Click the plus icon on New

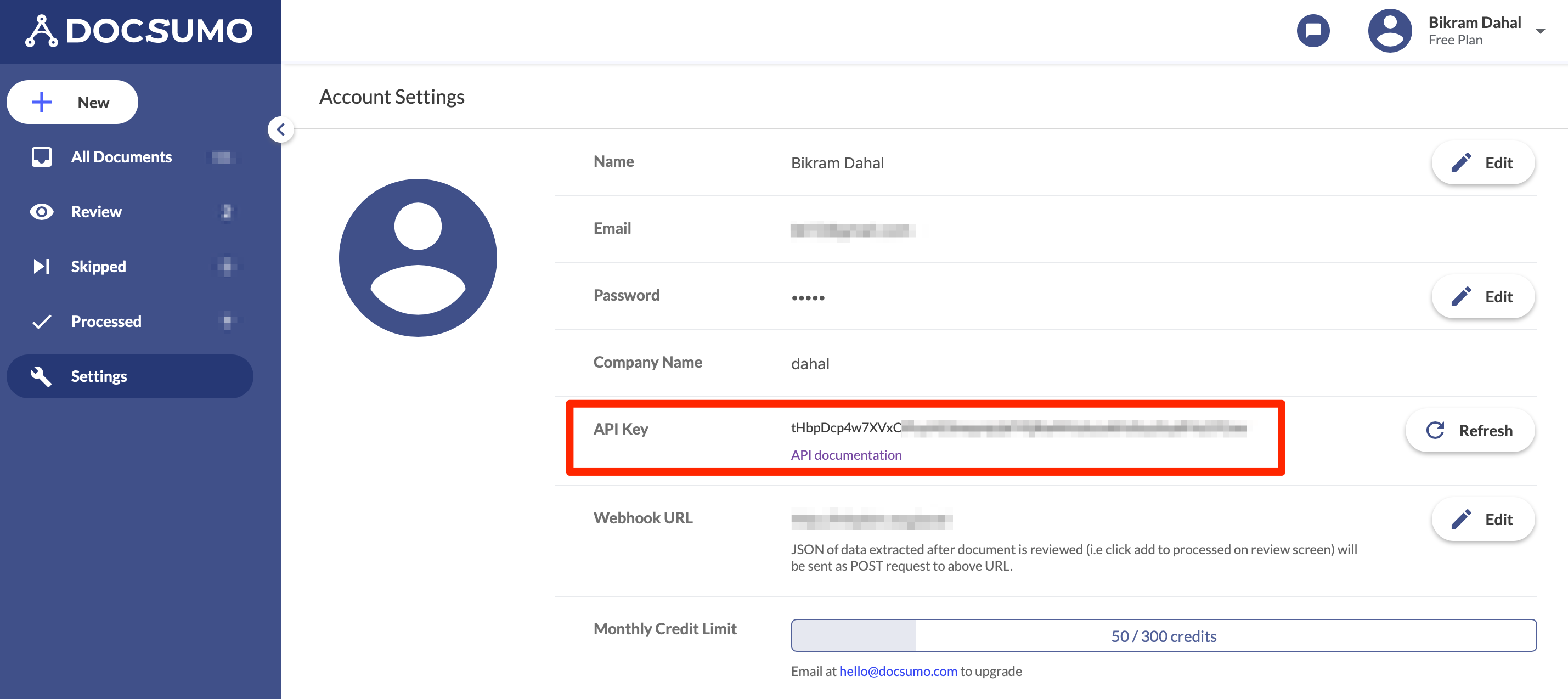click(41, 102)
